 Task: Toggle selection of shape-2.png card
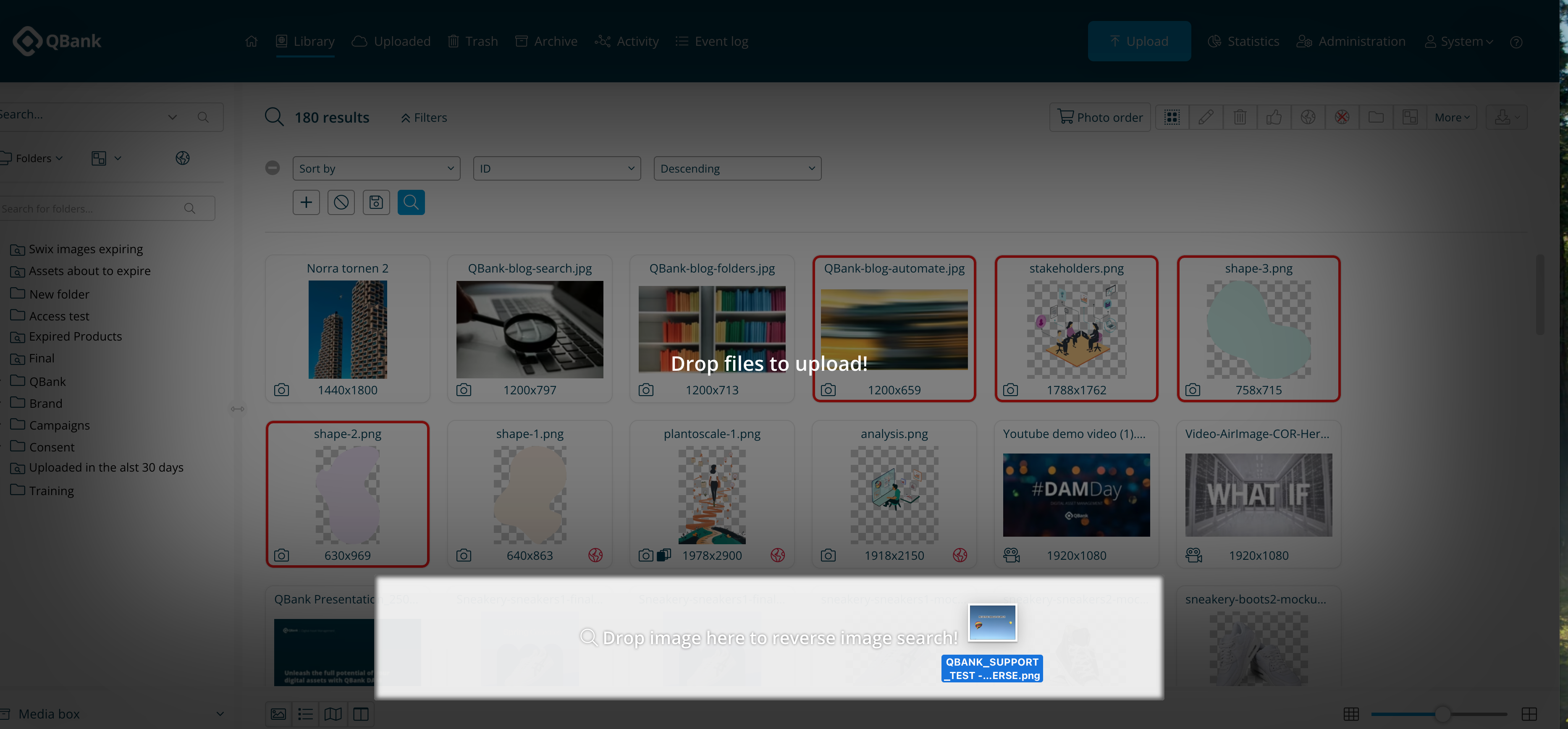(348, 494)
